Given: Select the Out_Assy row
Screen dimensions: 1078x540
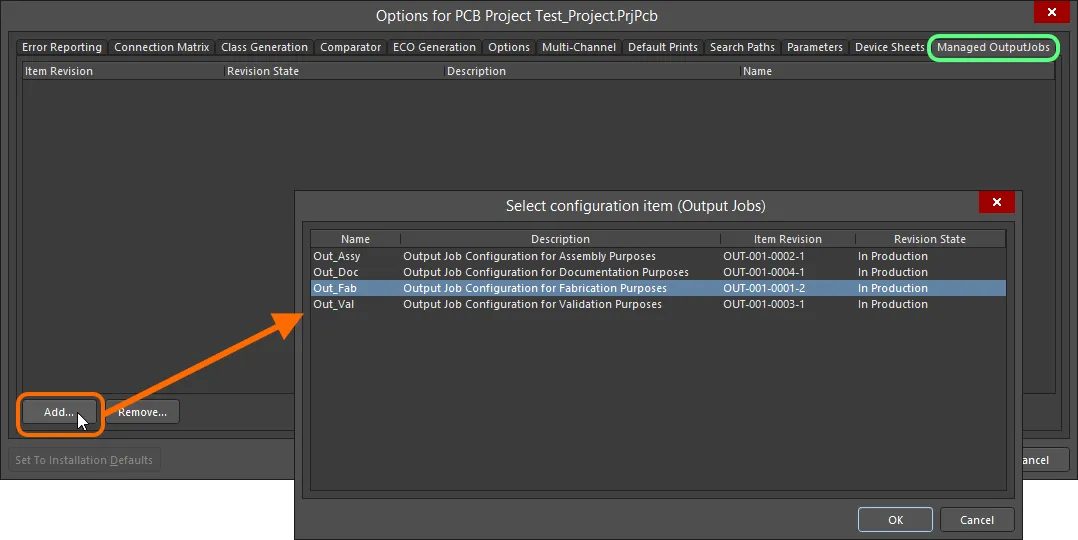Looking at the screenshot, I should (x=658, y=257).
